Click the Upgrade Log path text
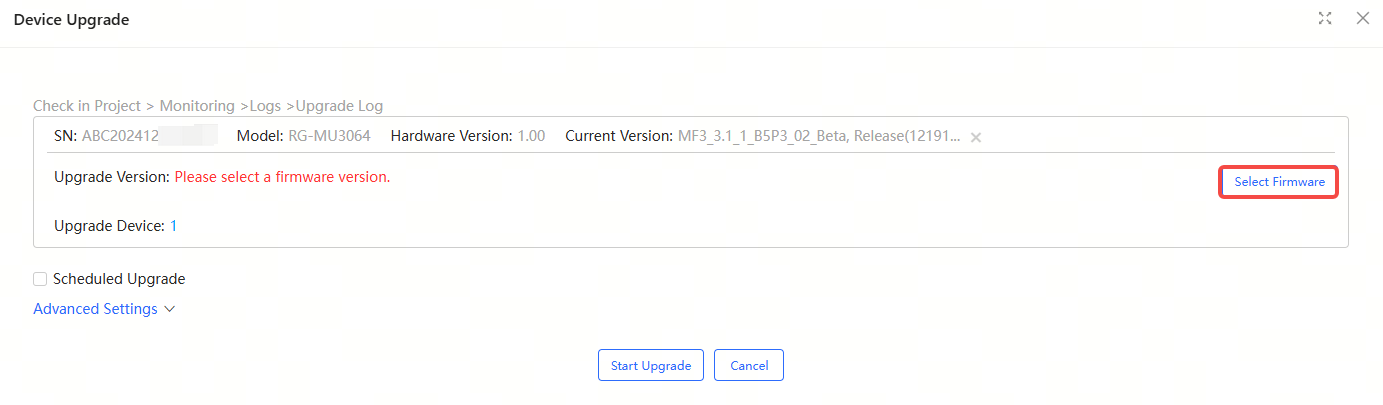 [x=339, y=106]
